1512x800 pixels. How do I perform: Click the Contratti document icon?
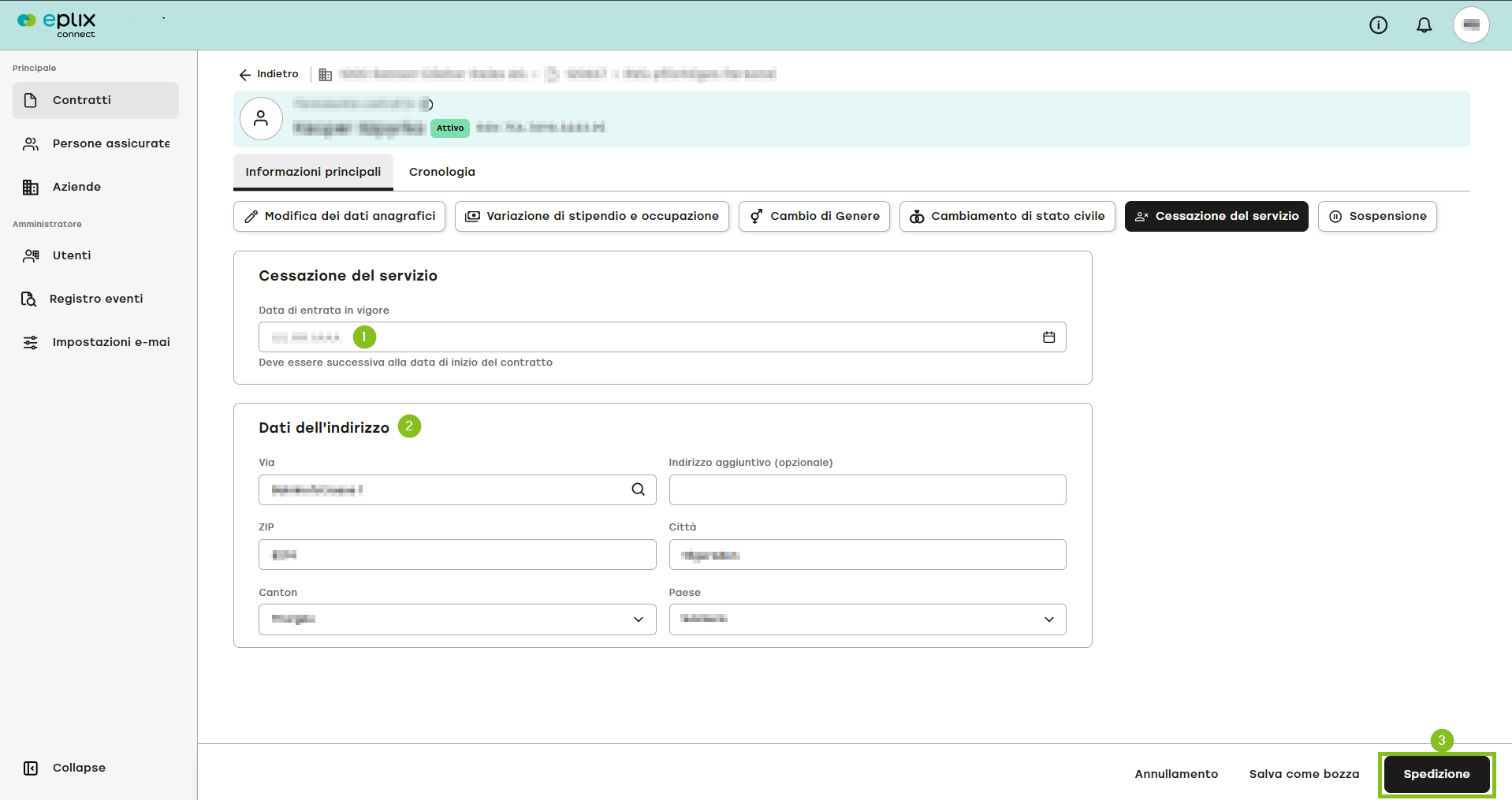click(31, 100)
